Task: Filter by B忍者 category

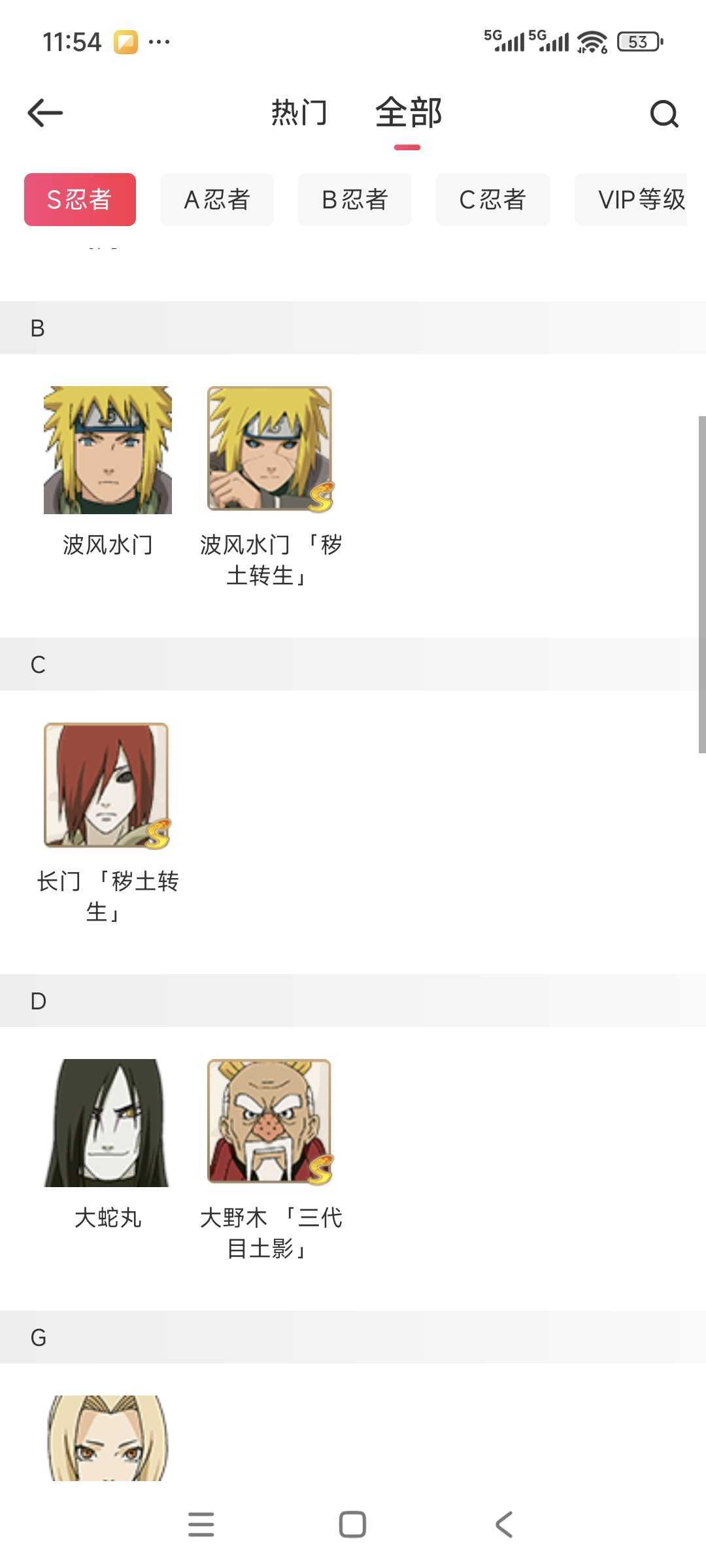Action: [355, 200]
